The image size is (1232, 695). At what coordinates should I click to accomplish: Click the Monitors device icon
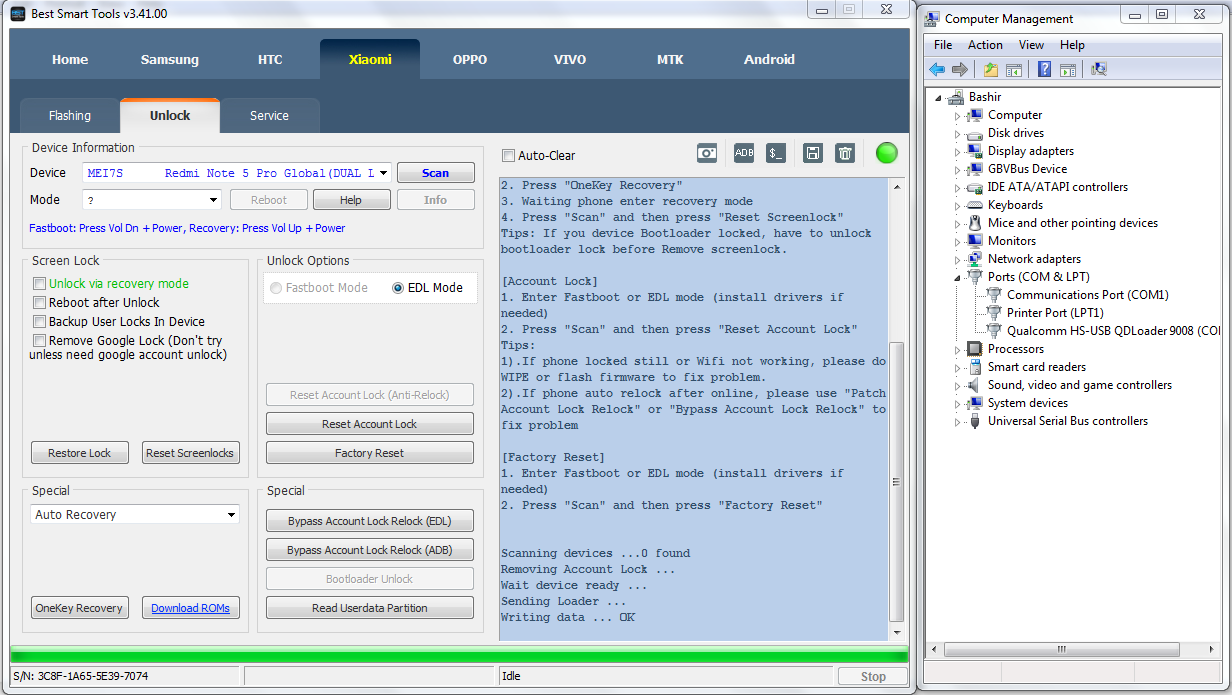pyautogui.click(x=975, y=241)
